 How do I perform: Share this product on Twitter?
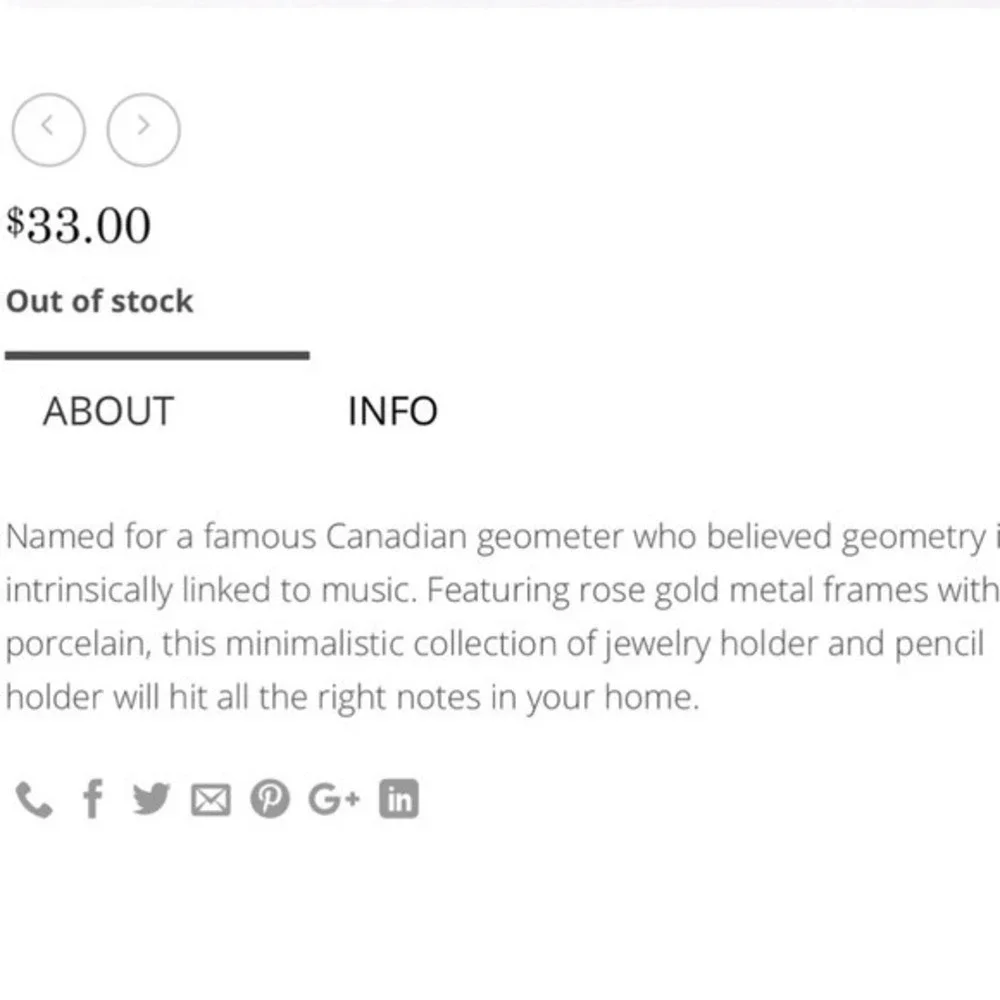pos(152,798)
